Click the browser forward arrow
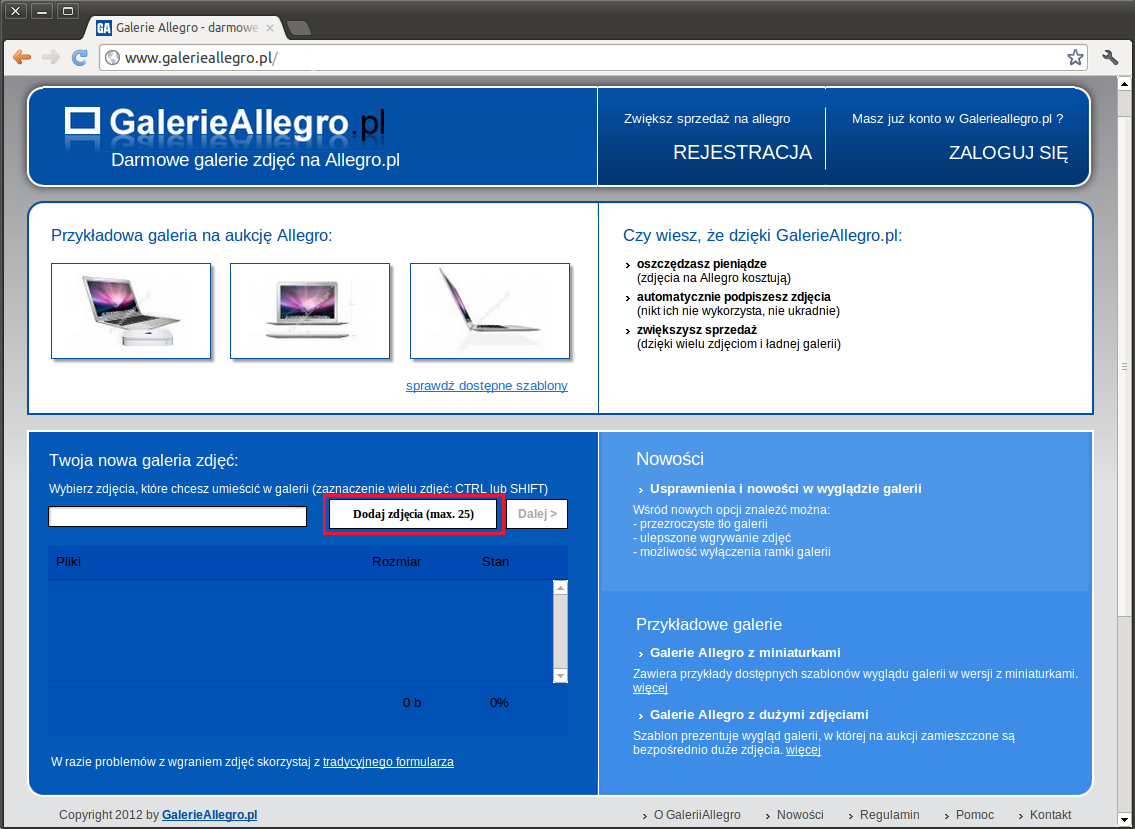The height and width of the screenshot is (829, 1135). (x=51, y=58)
